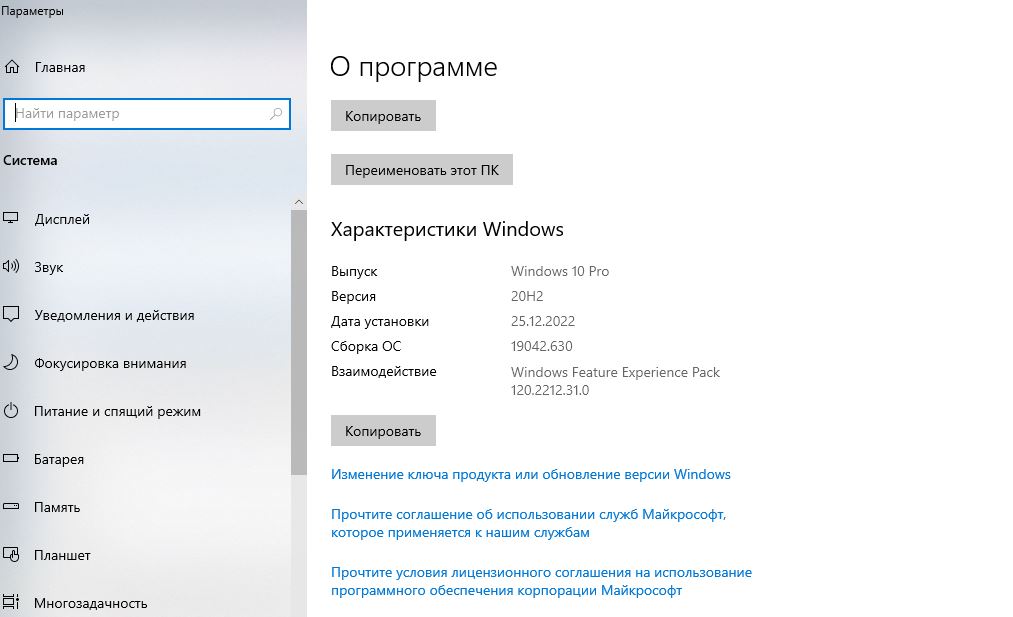Focus the Найти параметр search field

click(x=140, y=114)
